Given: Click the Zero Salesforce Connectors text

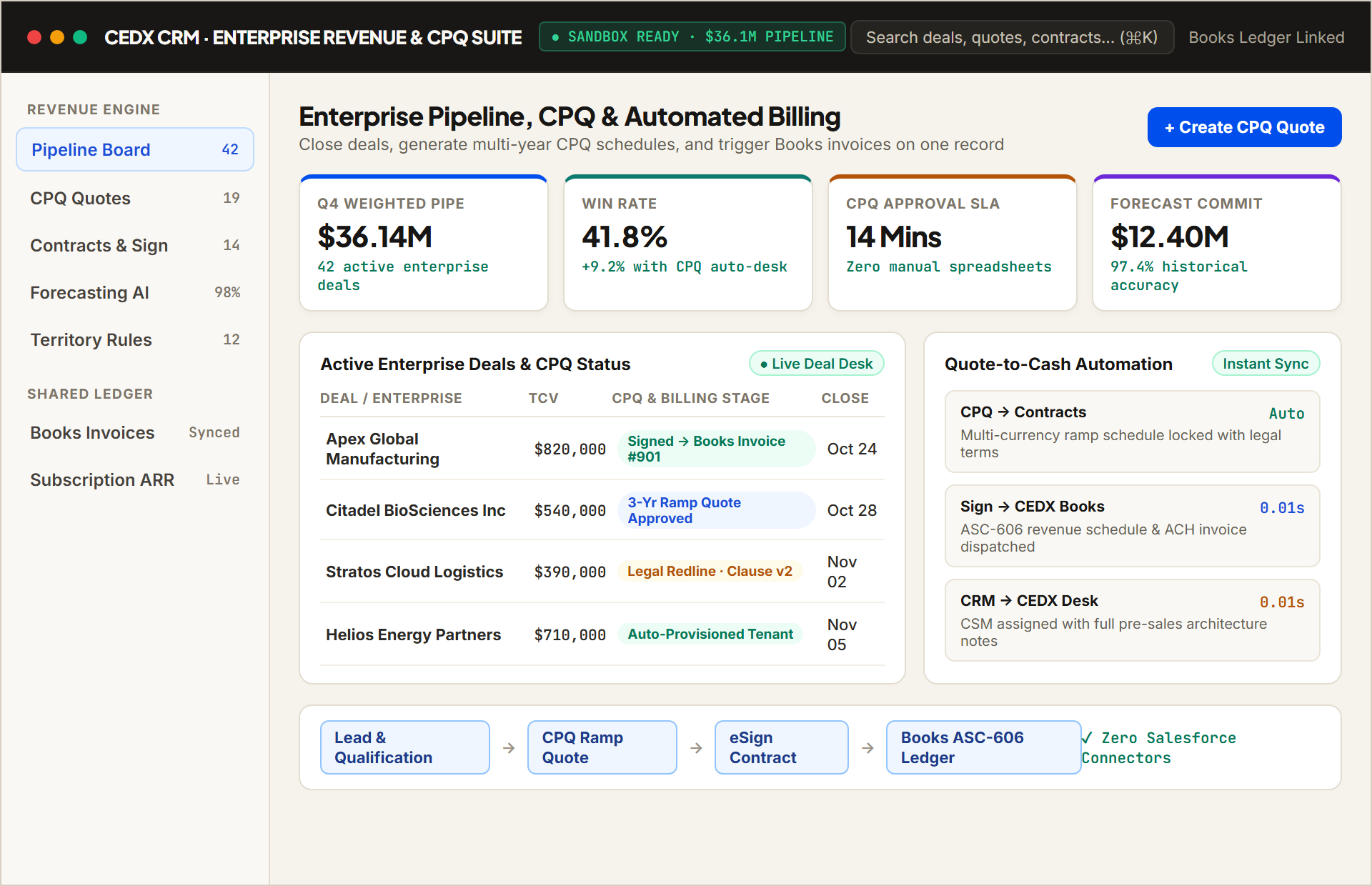Looking at the screenshot, I should tap(1159, 747).
